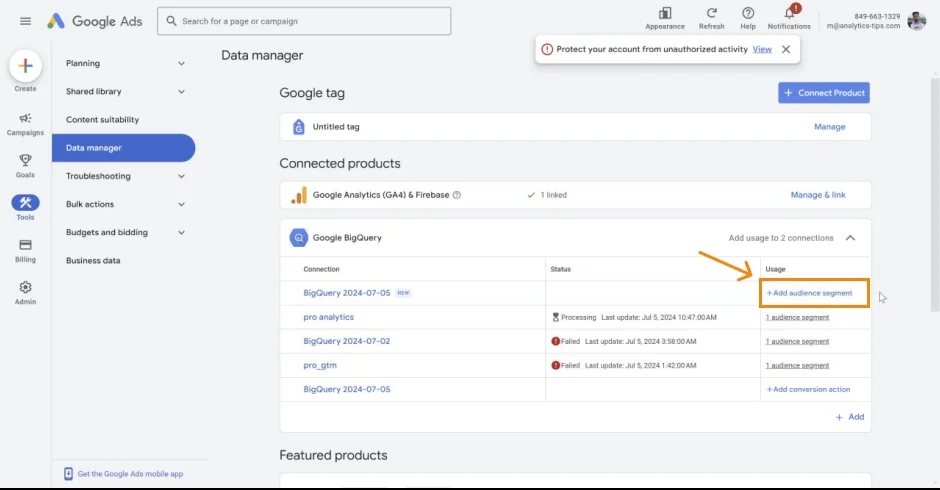Open Business data page
Viewport: 940px width, 490px height.
point(93,260)
